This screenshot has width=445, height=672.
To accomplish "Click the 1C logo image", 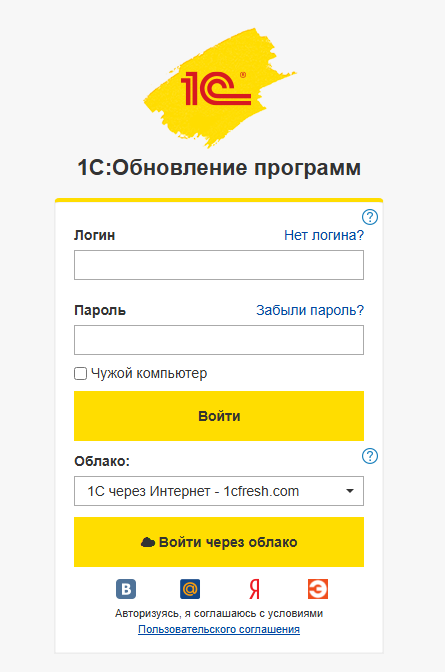I will (219, 88).
